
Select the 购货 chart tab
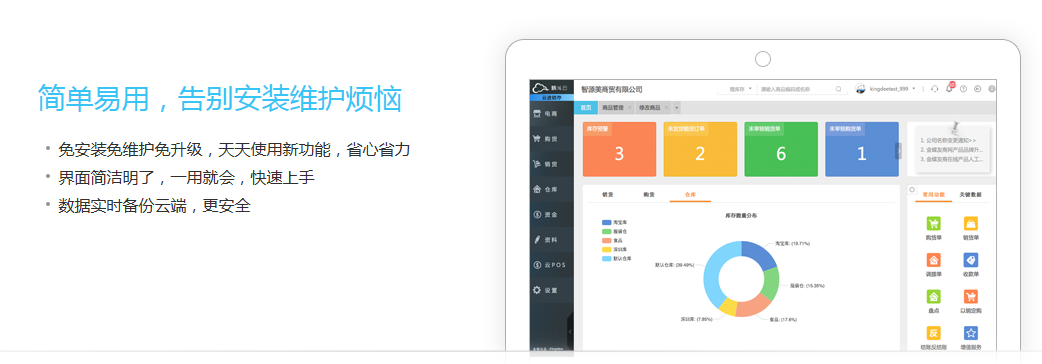coord(649,195)
